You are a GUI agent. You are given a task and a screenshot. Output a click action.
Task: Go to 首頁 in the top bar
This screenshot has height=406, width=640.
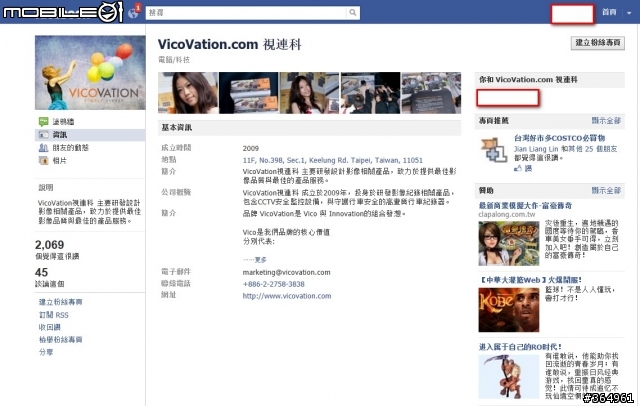click(609, 12)
